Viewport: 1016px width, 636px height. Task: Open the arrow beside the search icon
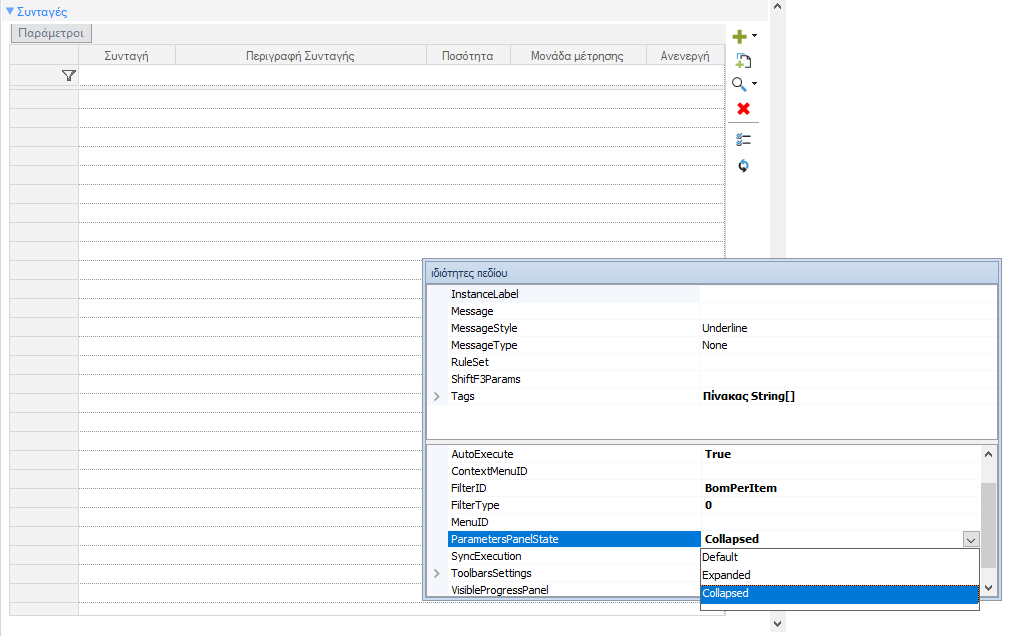[754, 84]
